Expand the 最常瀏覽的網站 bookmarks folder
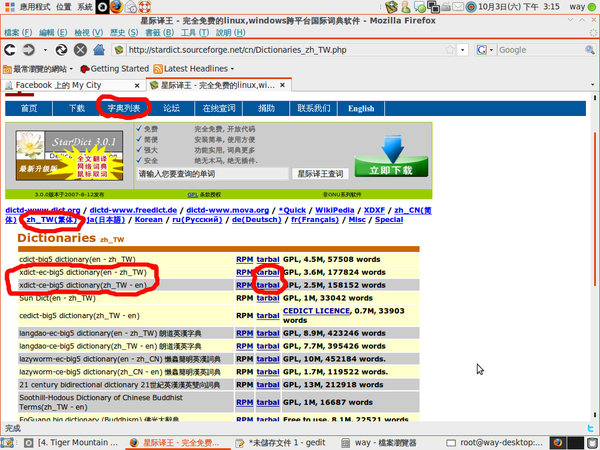This screenshot has width=600, height=450. point(38,69)
